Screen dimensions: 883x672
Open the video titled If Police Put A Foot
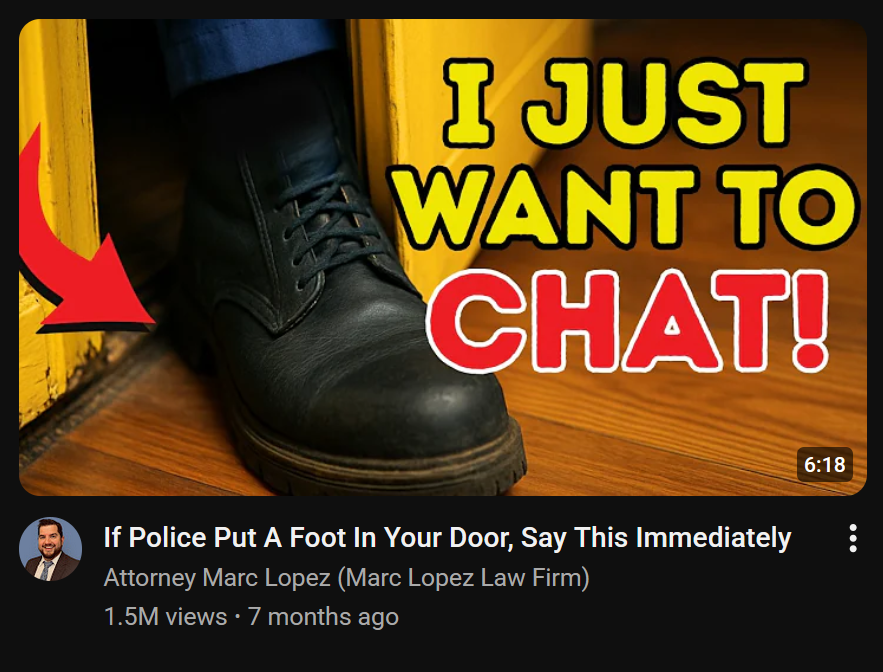(x=448, y=537)
